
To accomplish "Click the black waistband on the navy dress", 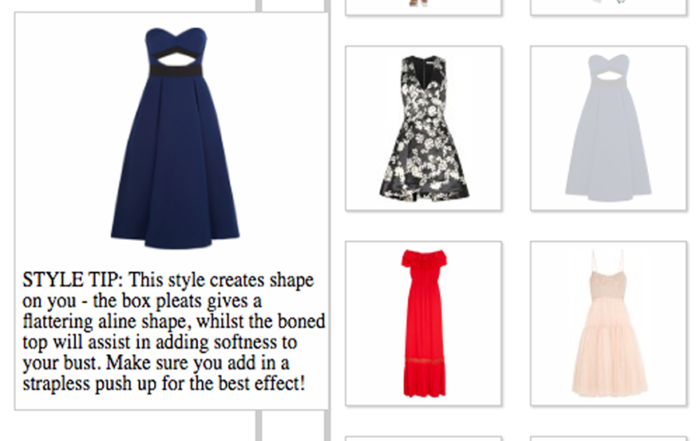I will (x=176, y=71).
